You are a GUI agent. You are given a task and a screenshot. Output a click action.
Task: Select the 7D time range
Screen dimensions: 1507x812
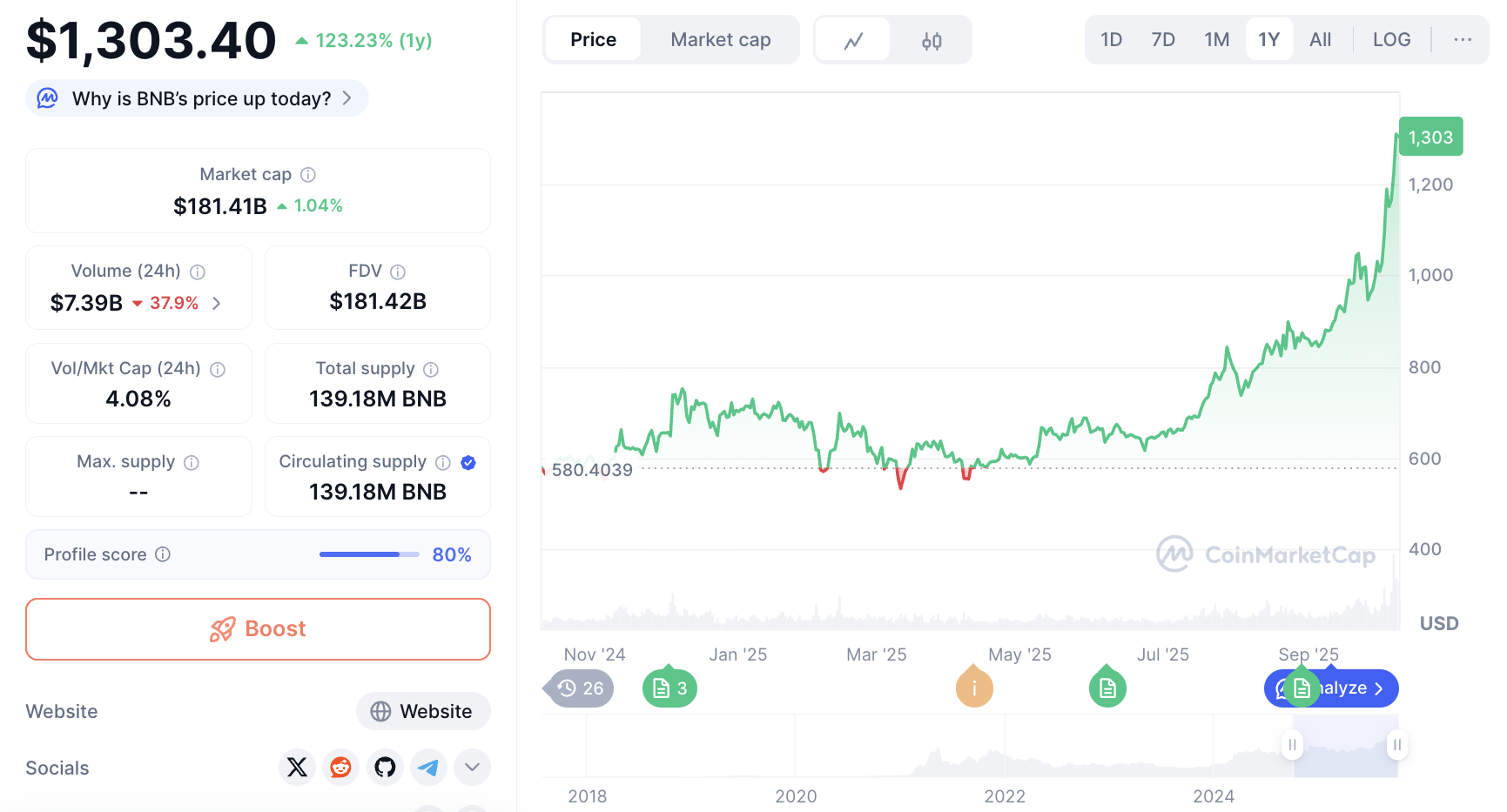tap(1163, 40)
